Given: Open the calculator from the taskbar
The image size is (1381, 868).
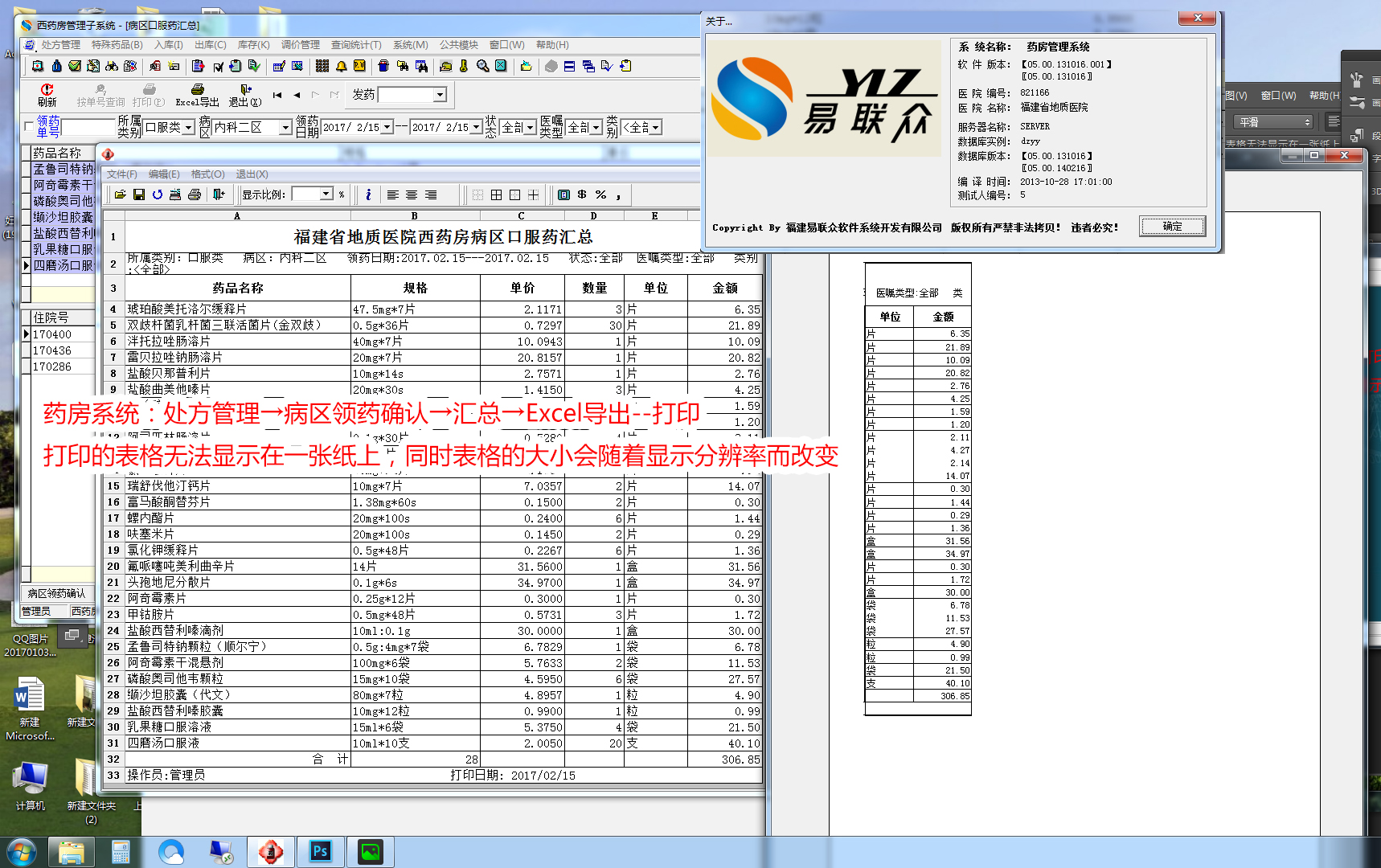Looking at the screenshot, I should pos(121,851).
